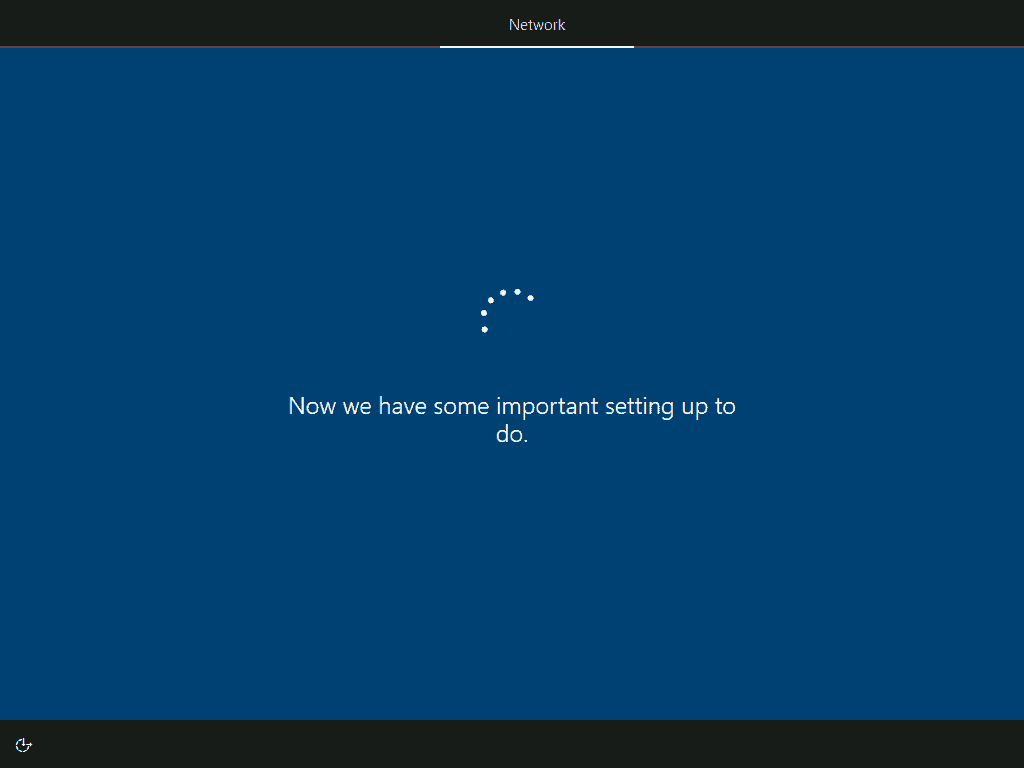Click the empty centre of the bottom bar
1024x768 pixels.
[512, 744]
